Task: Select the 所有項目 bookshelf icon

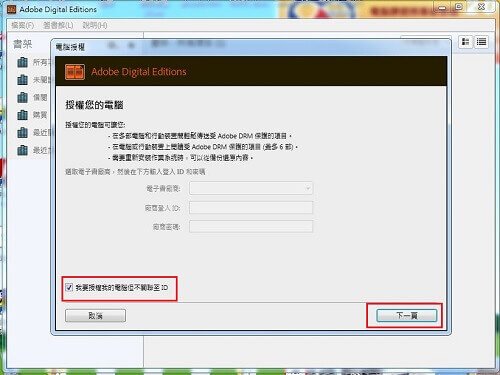Action: pyautogui.click(x=23, y=62)
